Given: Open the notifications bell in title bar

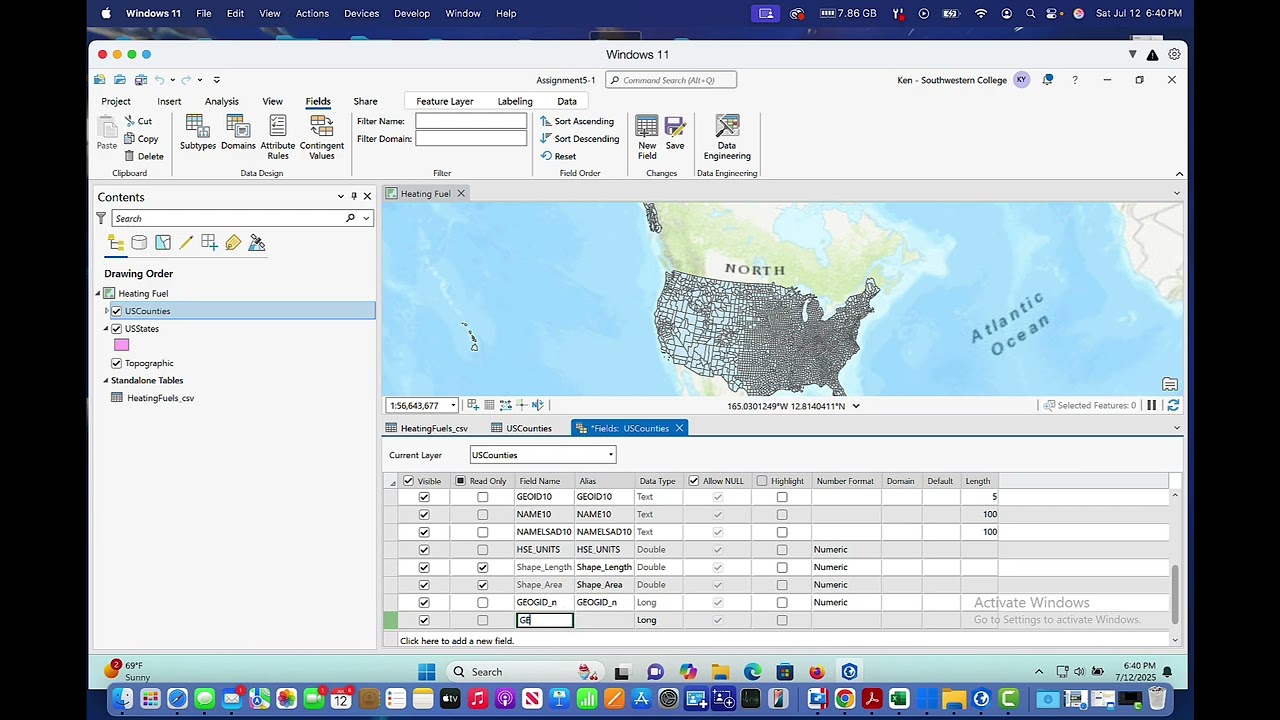Looking at the screenshot, I should (x=1047, y=80).
